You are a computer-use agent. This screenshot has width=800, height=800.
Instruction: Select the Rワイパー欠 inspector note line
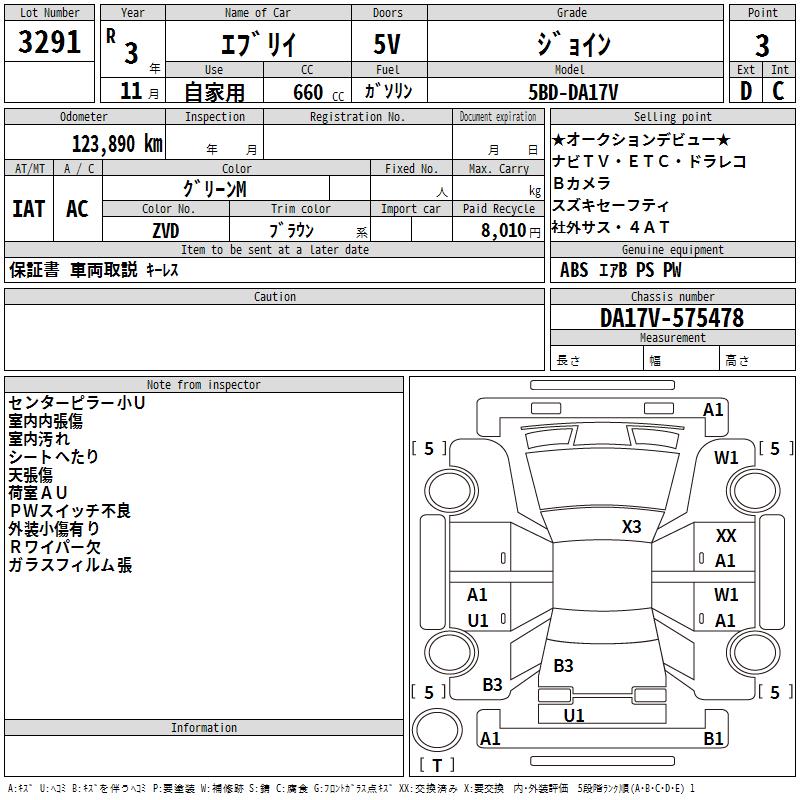click(x=55, y=547)
